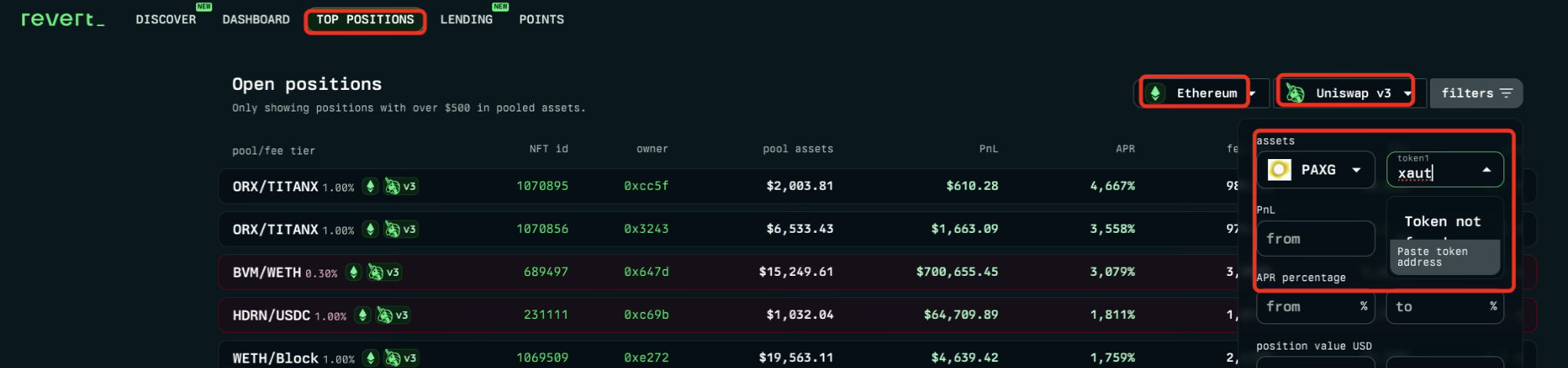
Task: Switch to the Top Positions tab
Action: pyautogui.click(x=365, y=20)
